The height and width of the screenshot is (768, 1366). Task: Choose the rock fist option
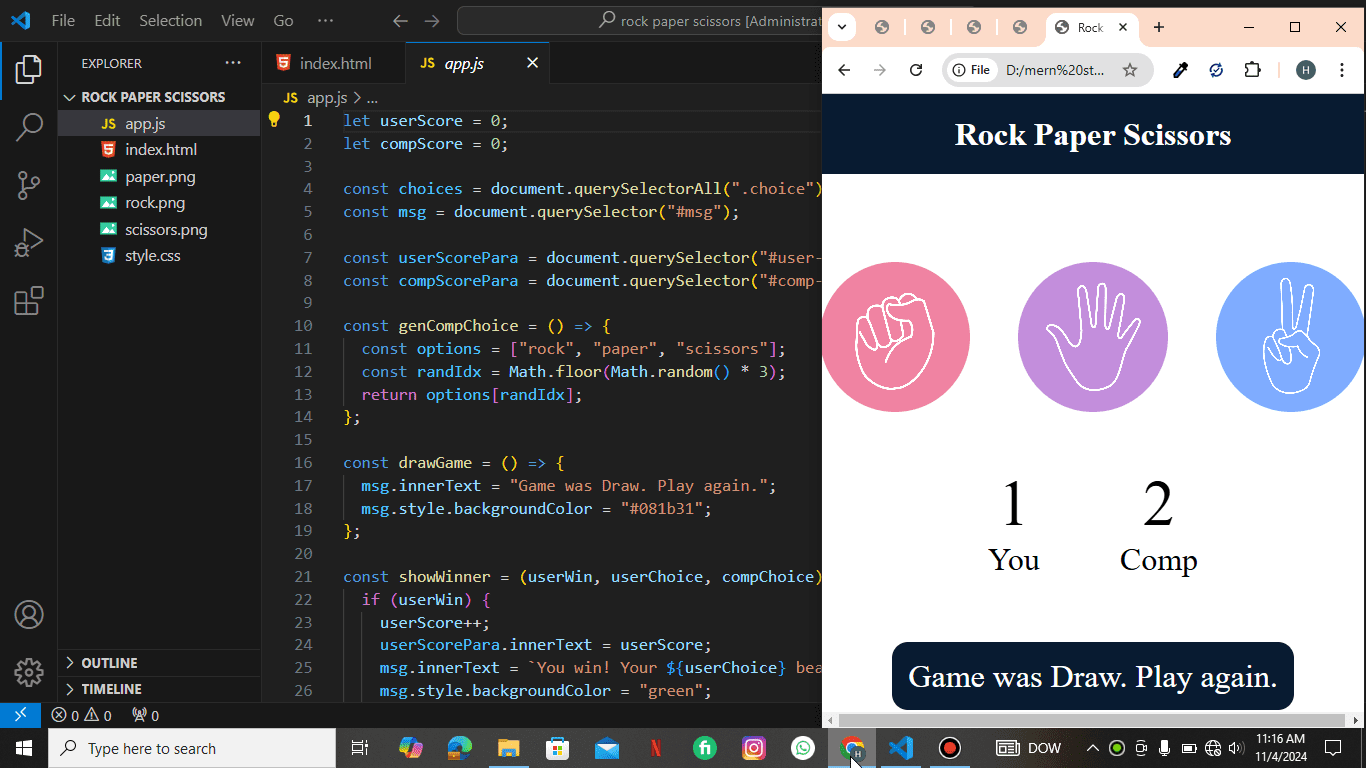point(894,337)
